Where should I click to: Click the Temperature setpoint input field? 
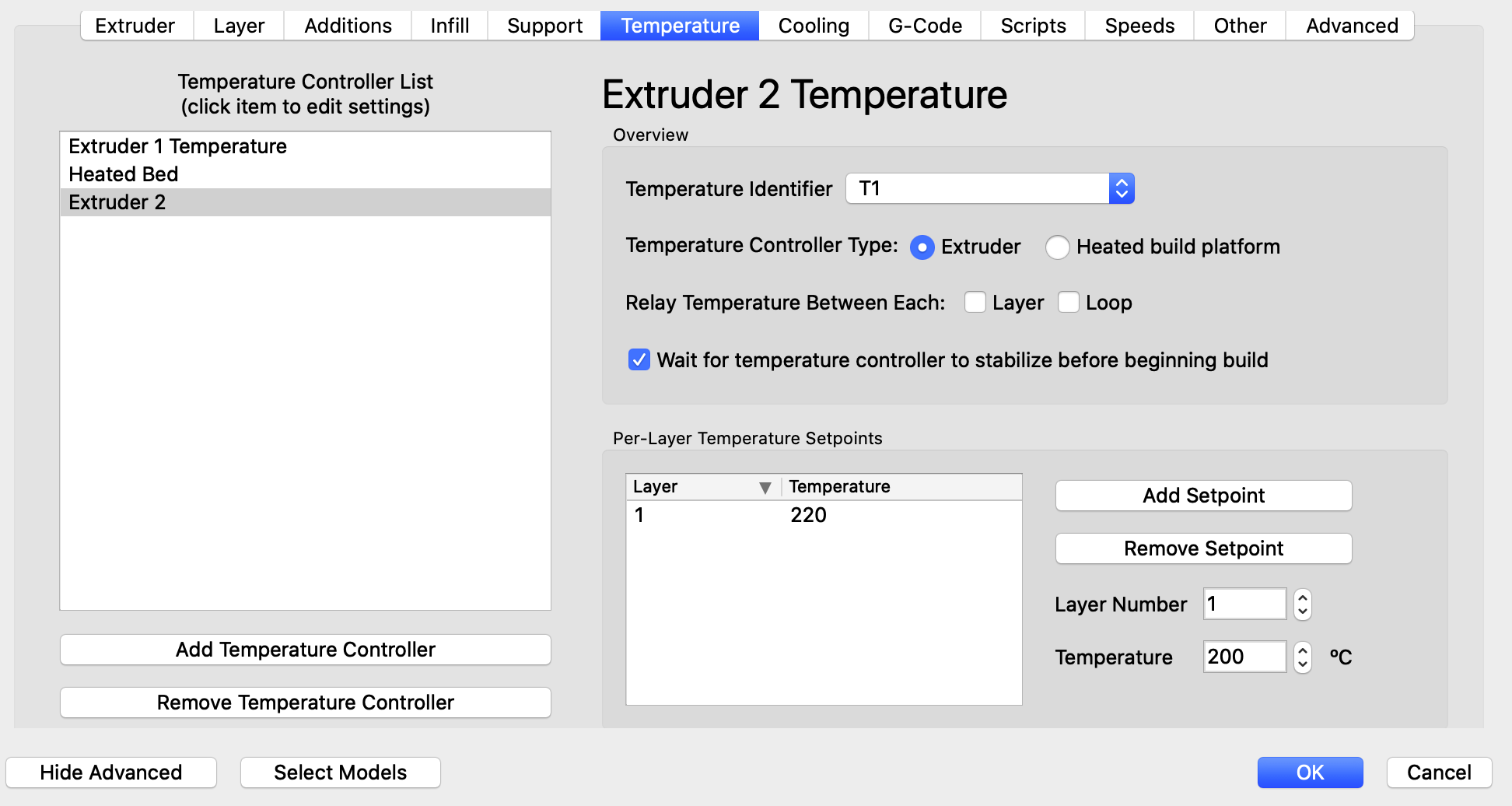tap(1244, 657)
